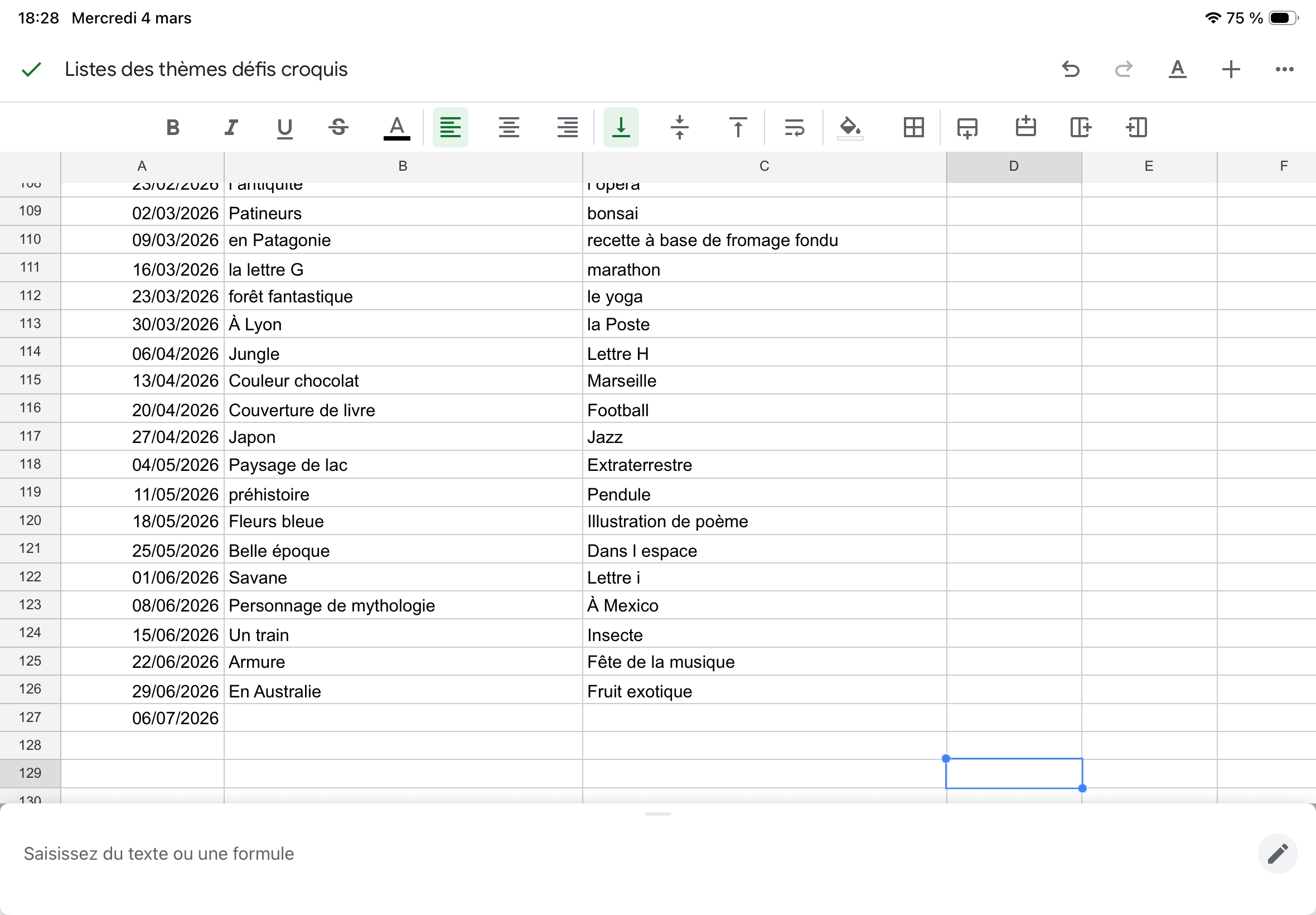
Task: Set vertical alignment to top
Action: (738, 127)
